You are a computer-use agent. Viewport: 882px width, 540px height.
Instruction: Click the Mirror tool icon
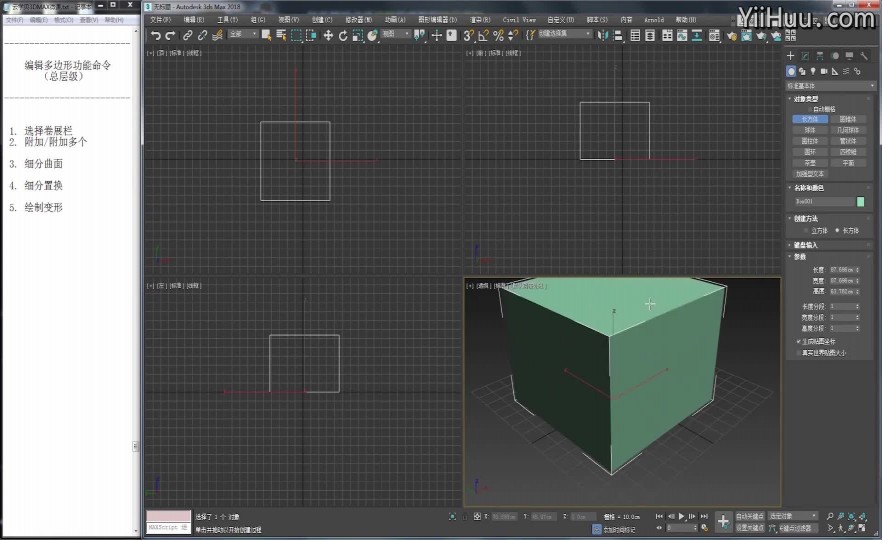603,35
